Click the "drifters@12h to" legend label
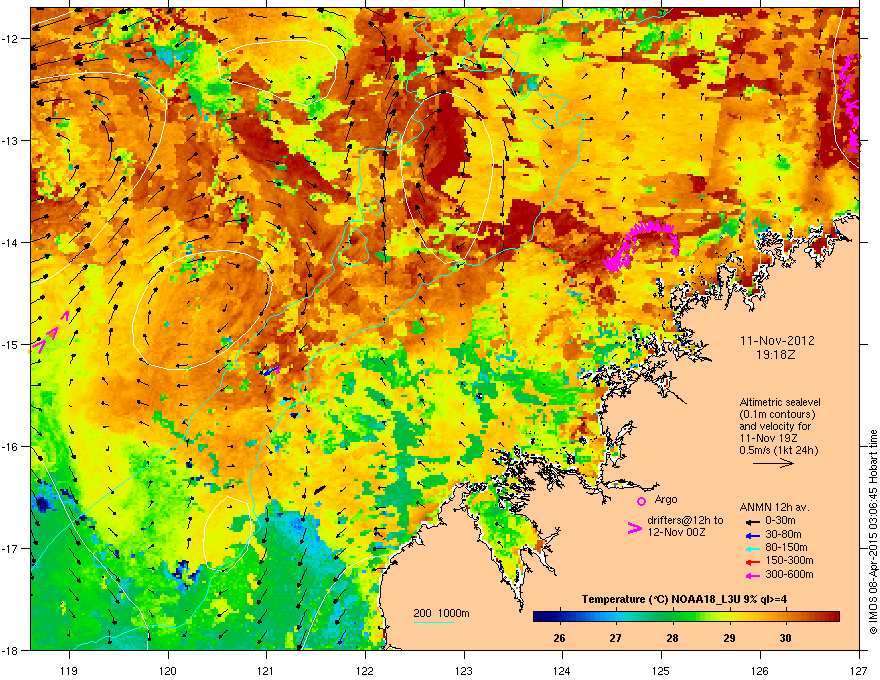The width and height of the screenshot is (880, 680). point(685,521)
